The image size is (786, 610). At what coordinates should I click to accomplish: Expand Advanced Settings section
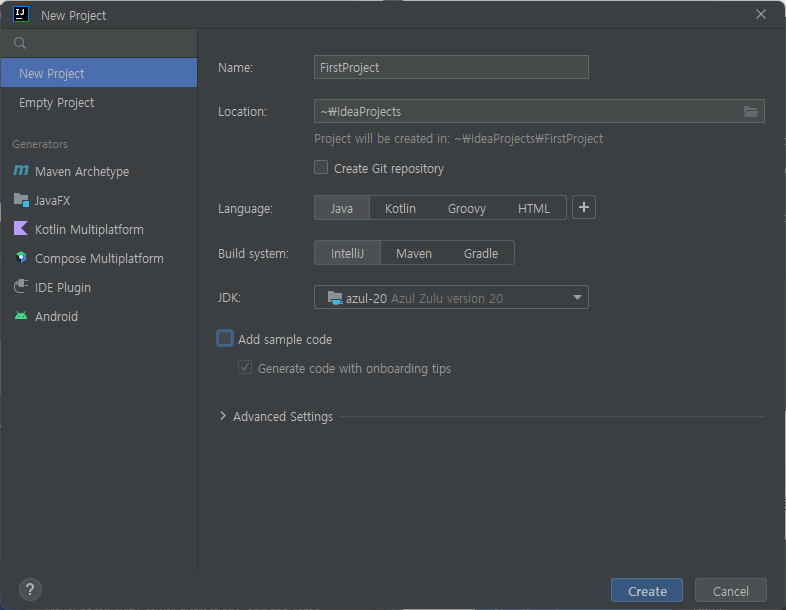pyautogui.click(x=223, y=416)
